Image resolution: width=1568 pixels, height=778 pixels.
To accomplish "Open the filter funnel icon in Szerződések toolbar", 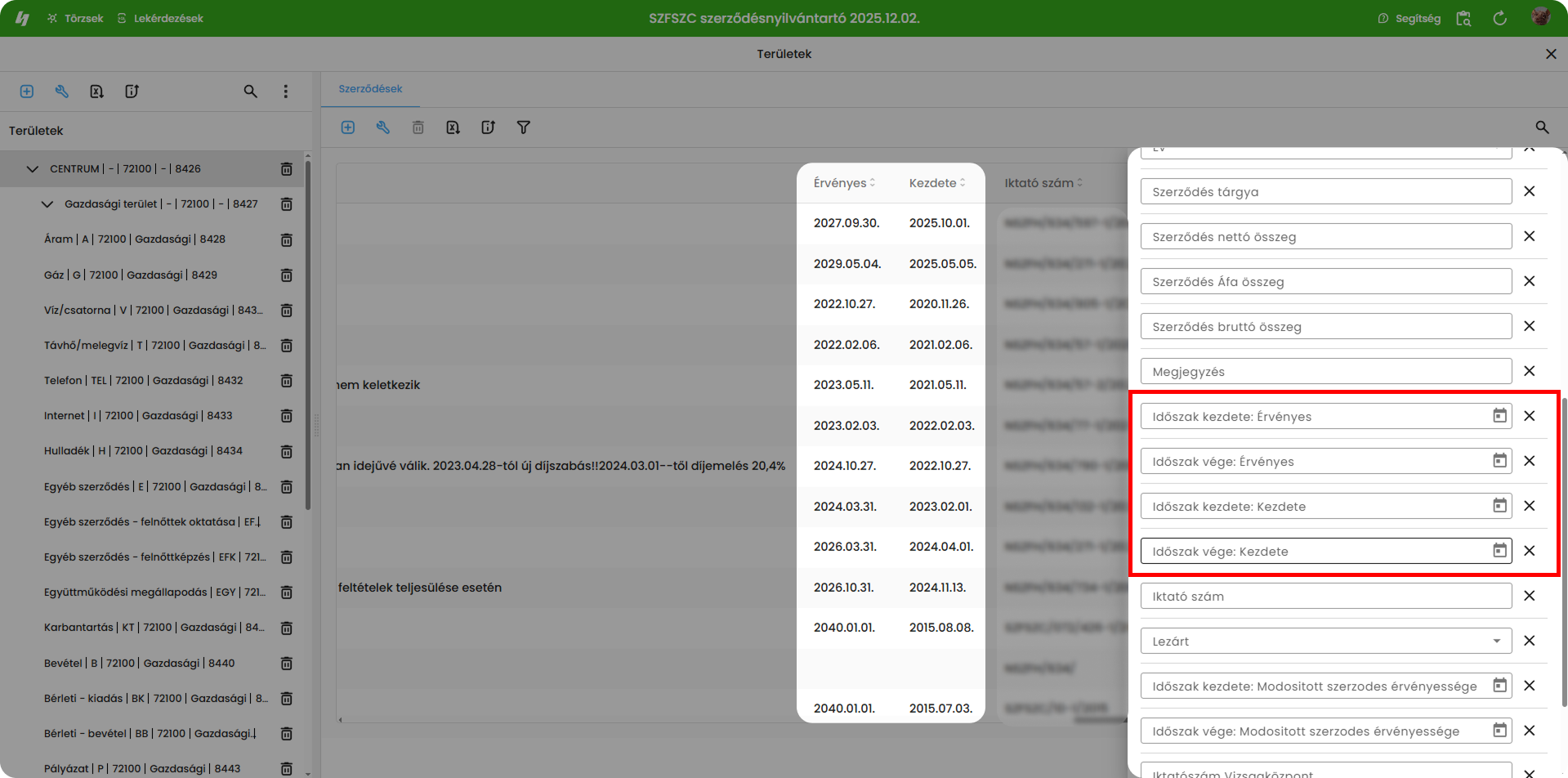I will click(x=524, y=127).
